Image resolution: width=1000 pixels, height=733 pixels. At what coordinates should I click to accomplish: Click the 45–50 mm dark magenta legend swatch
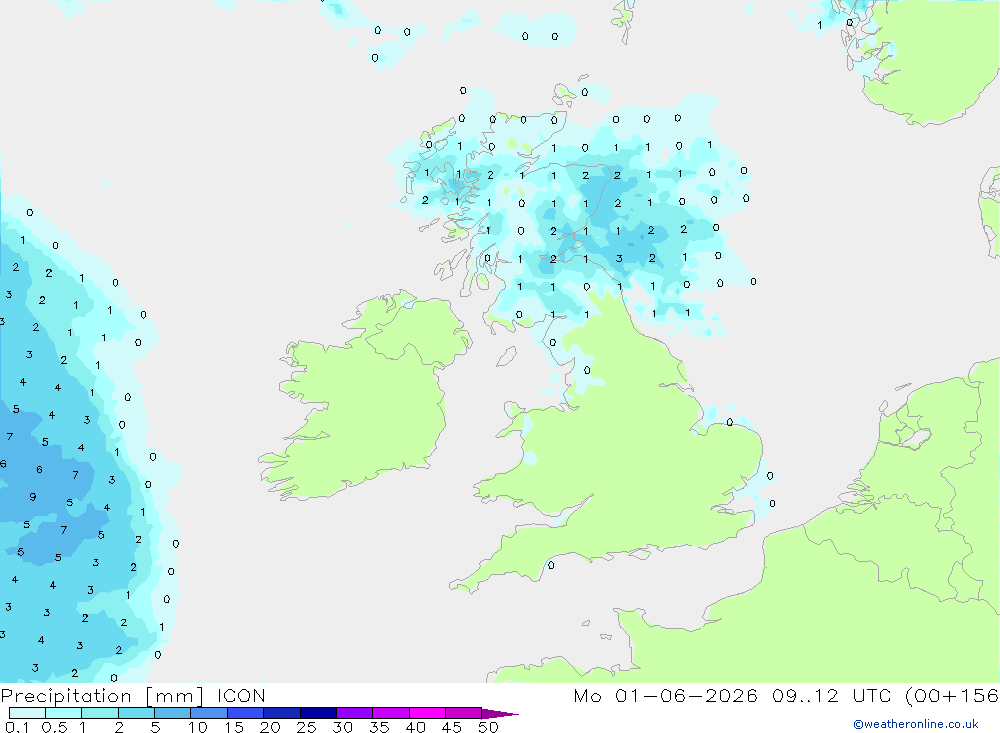coord(464,713)
